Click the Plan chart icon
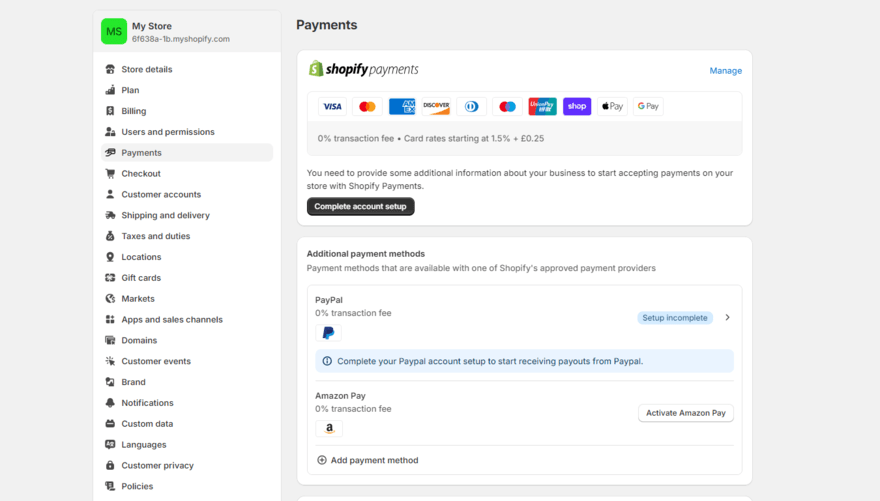The image size is (880, 501). (110, 90)
